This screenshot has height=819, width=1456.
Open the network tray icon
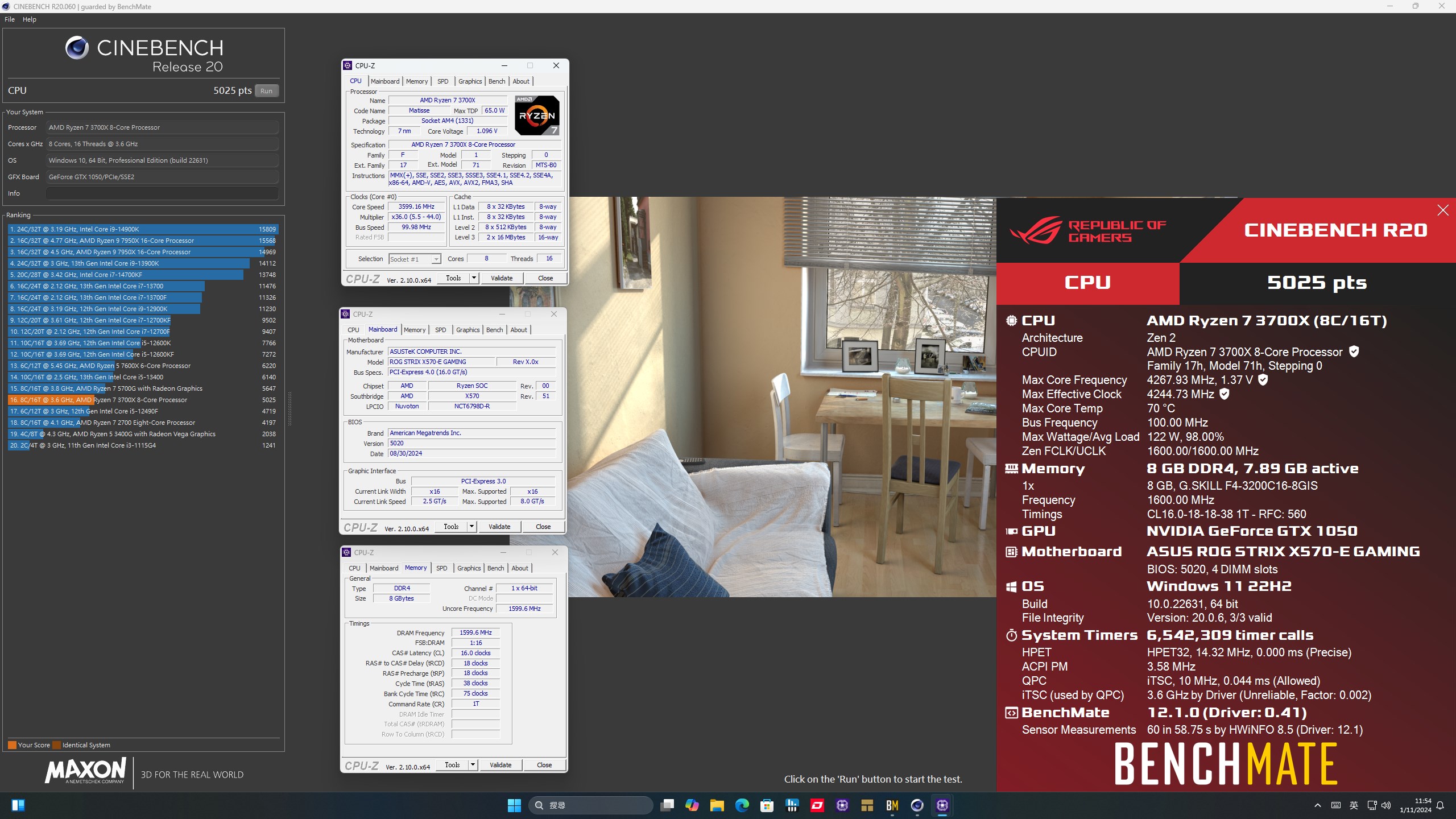point(1372,805)
